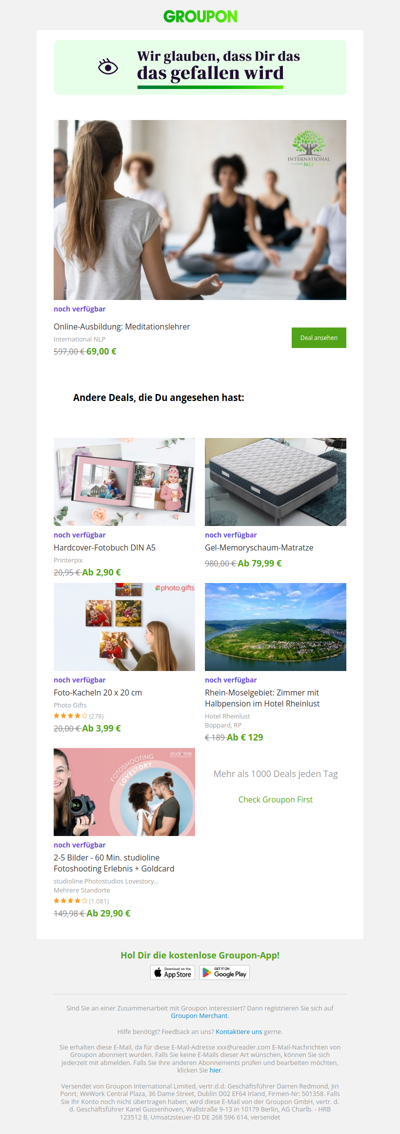Open the Hardcover-Fotobuch image
The image size is (400, 1134).
(x=124, y=482)
